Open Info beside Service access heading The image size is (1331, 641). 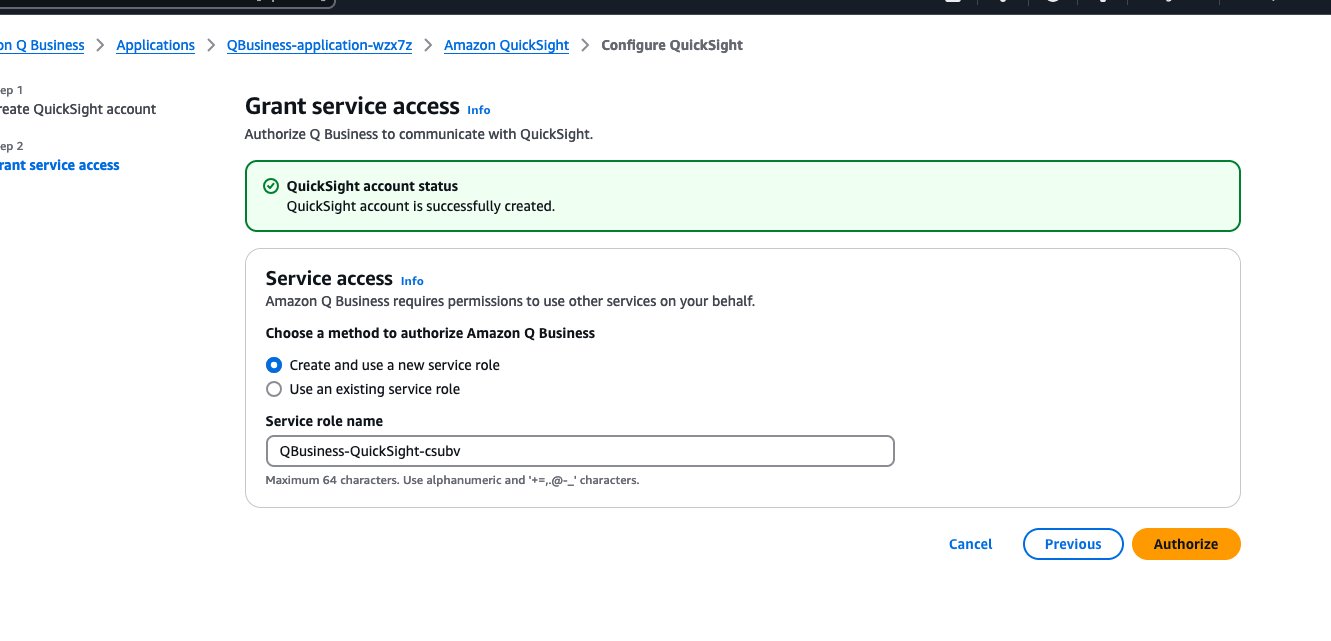[412, 281]
